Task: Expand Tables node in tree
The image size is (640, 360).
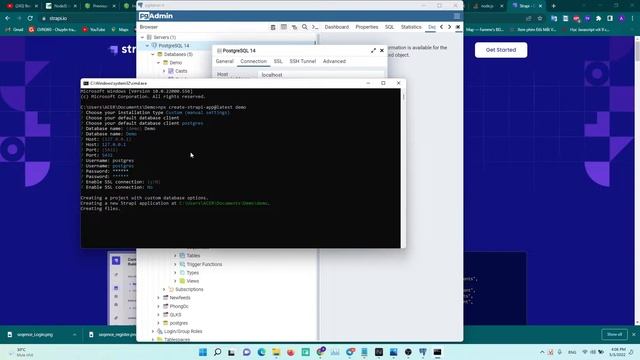Action: (176, 256)
